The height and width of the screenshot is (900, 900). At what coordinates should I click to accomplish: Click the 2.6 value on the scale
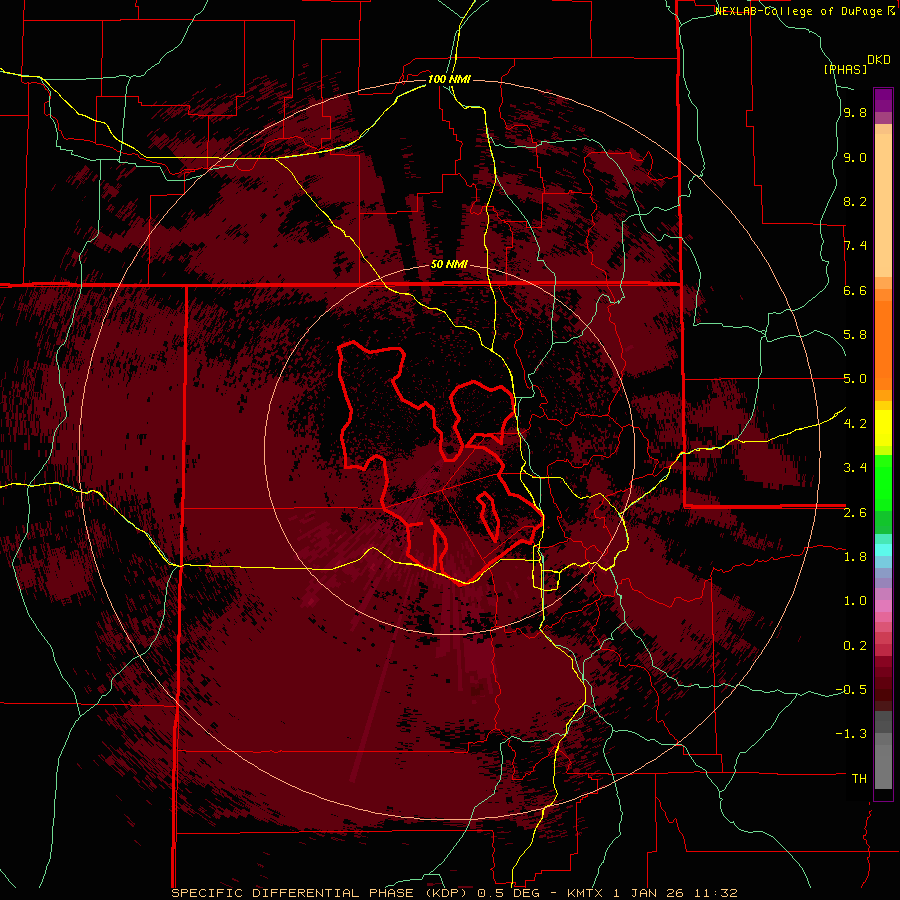click(x=855, y=512)
